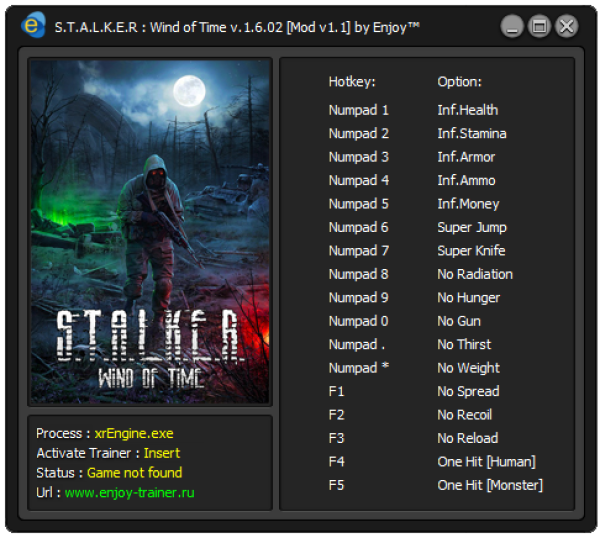Select the 'No Recoil' option
This screenshot has height=538, width=600.
coord(465,415)
